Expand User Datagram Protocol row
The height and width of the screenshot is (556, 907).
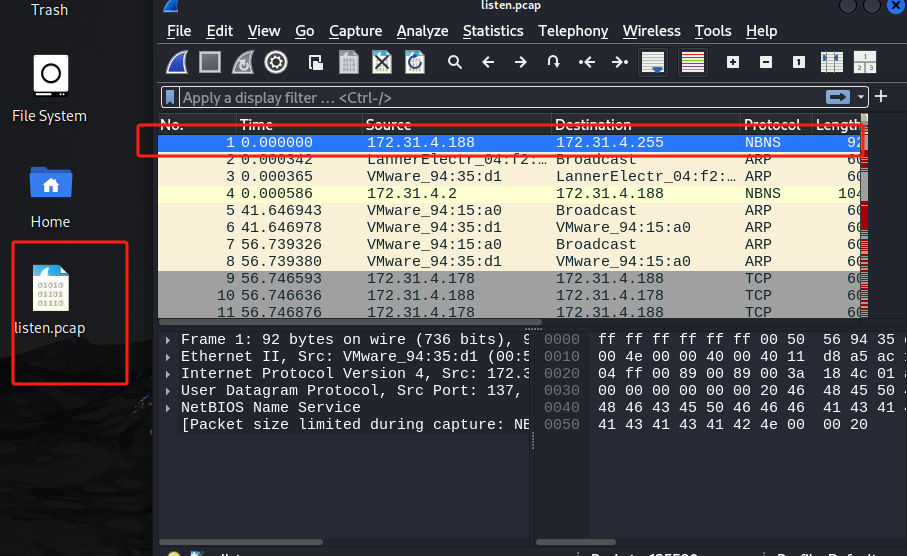point(168,391)
